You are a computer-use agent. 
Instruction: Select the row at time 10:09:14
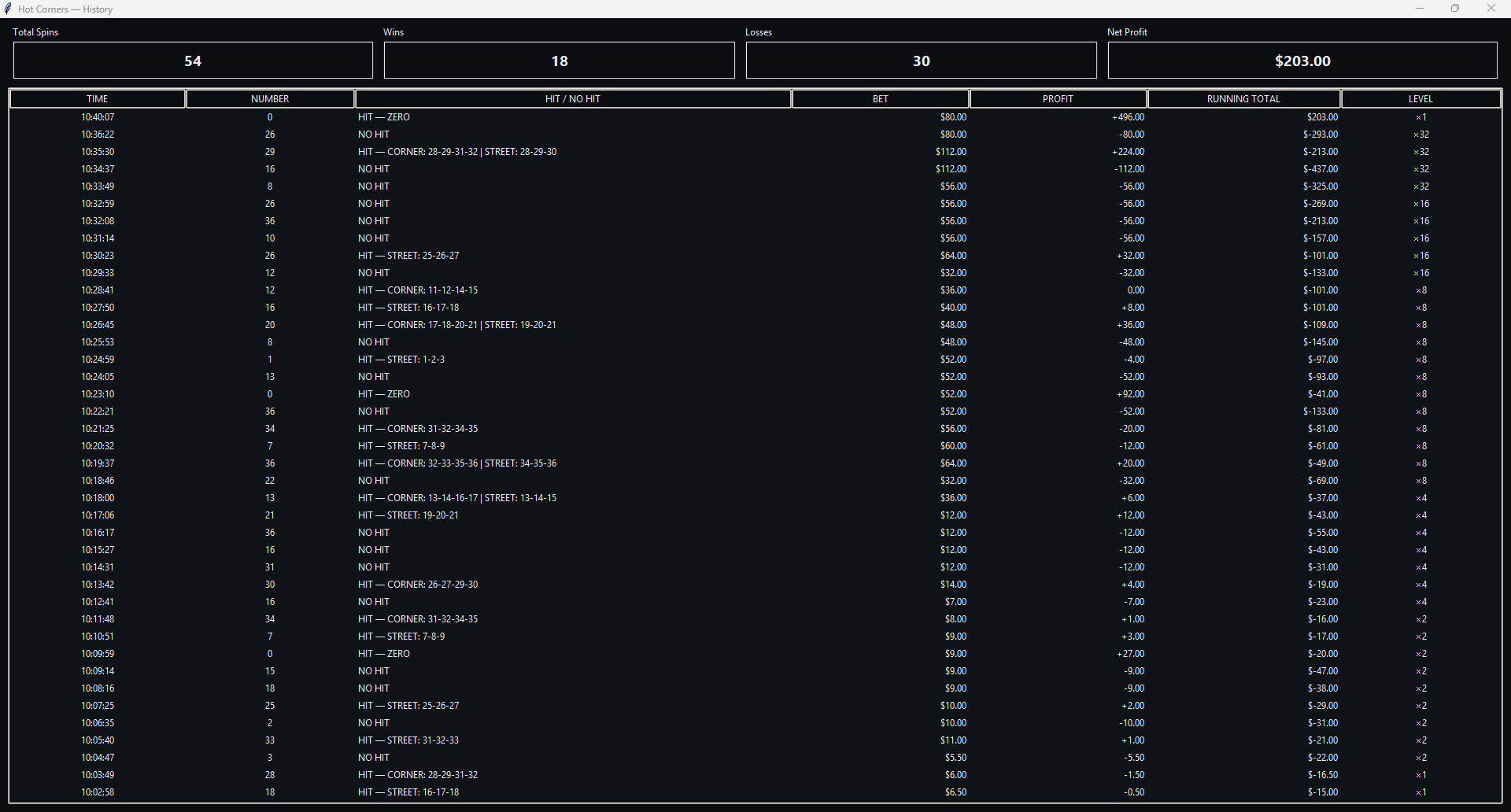click(755, 671)
